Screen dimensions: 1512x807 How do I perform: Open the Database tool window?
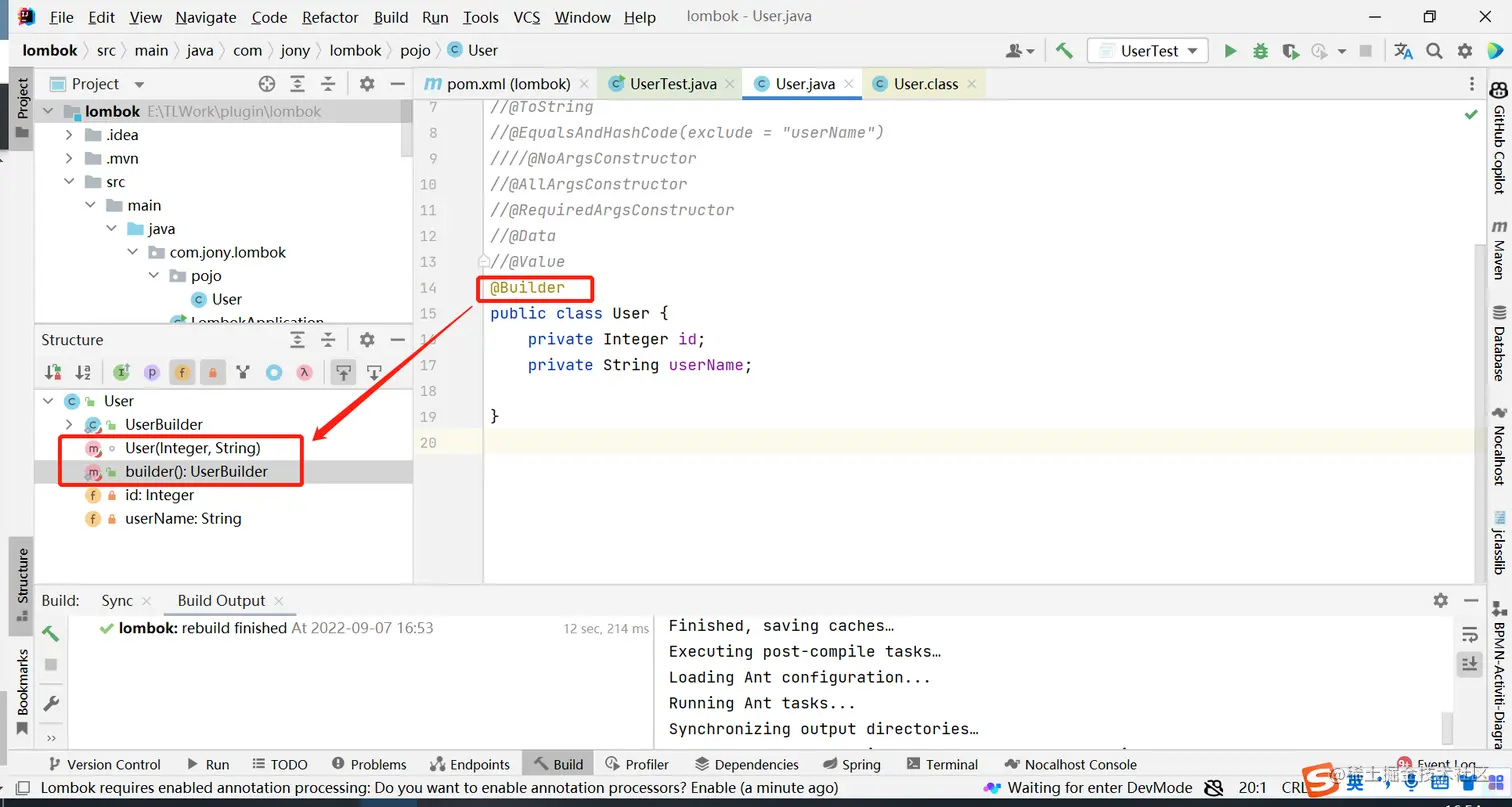coord(1499,343)
